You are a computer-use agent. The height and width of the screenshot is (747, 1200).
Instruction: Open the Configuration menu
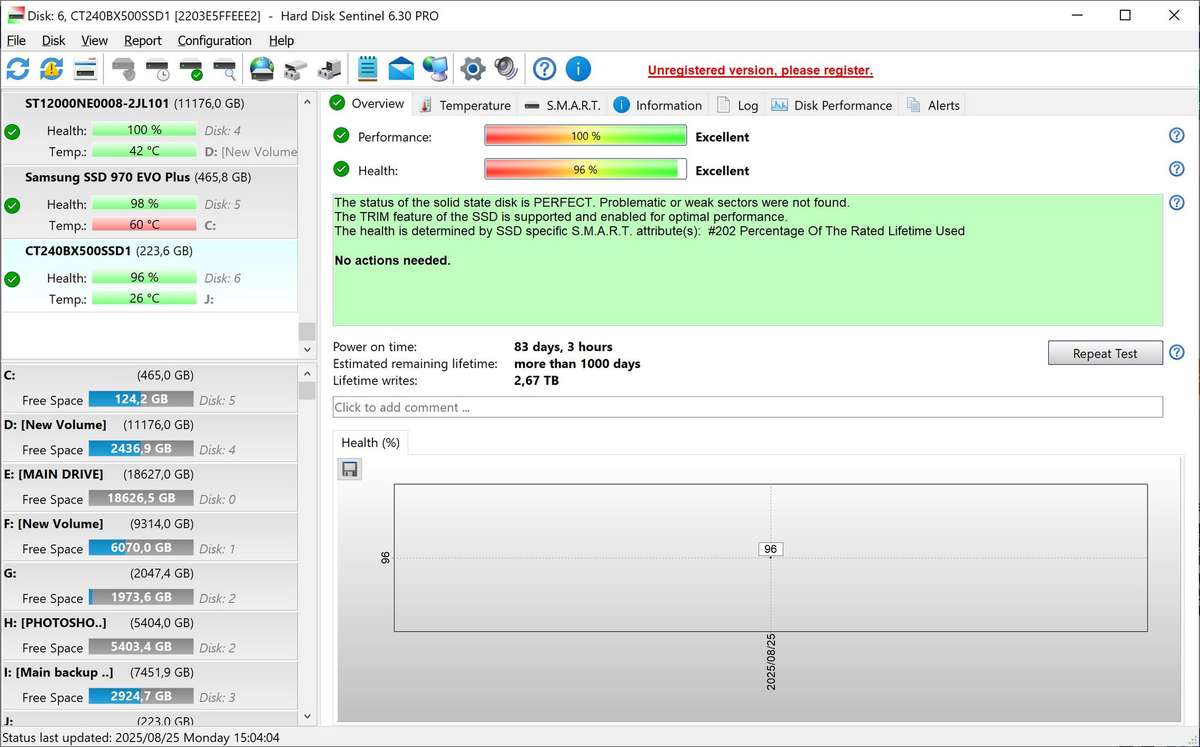[214, 41]
